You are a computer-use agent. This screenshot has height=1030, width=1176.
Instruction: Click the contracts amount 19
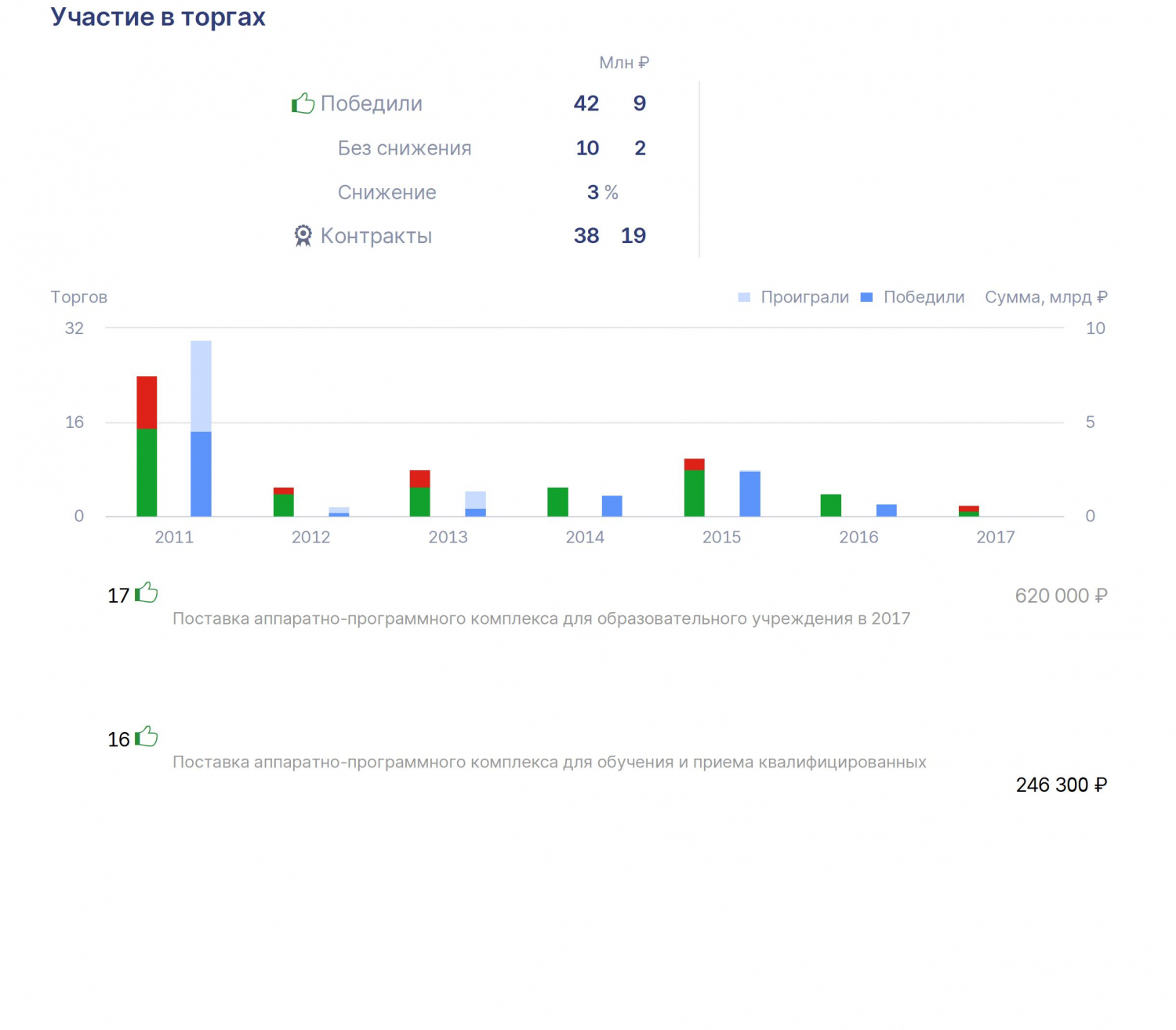(x=633, y=236)
